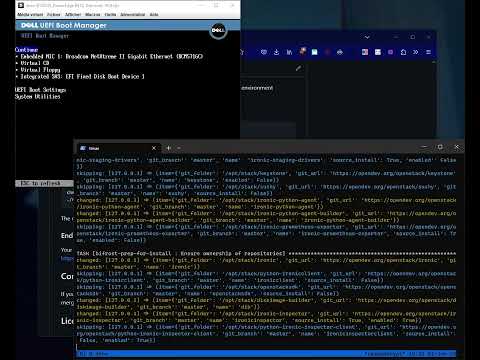Click the red extension icon in browser toolbar
This screenshot has height=360, width=480.
(327, 52)
